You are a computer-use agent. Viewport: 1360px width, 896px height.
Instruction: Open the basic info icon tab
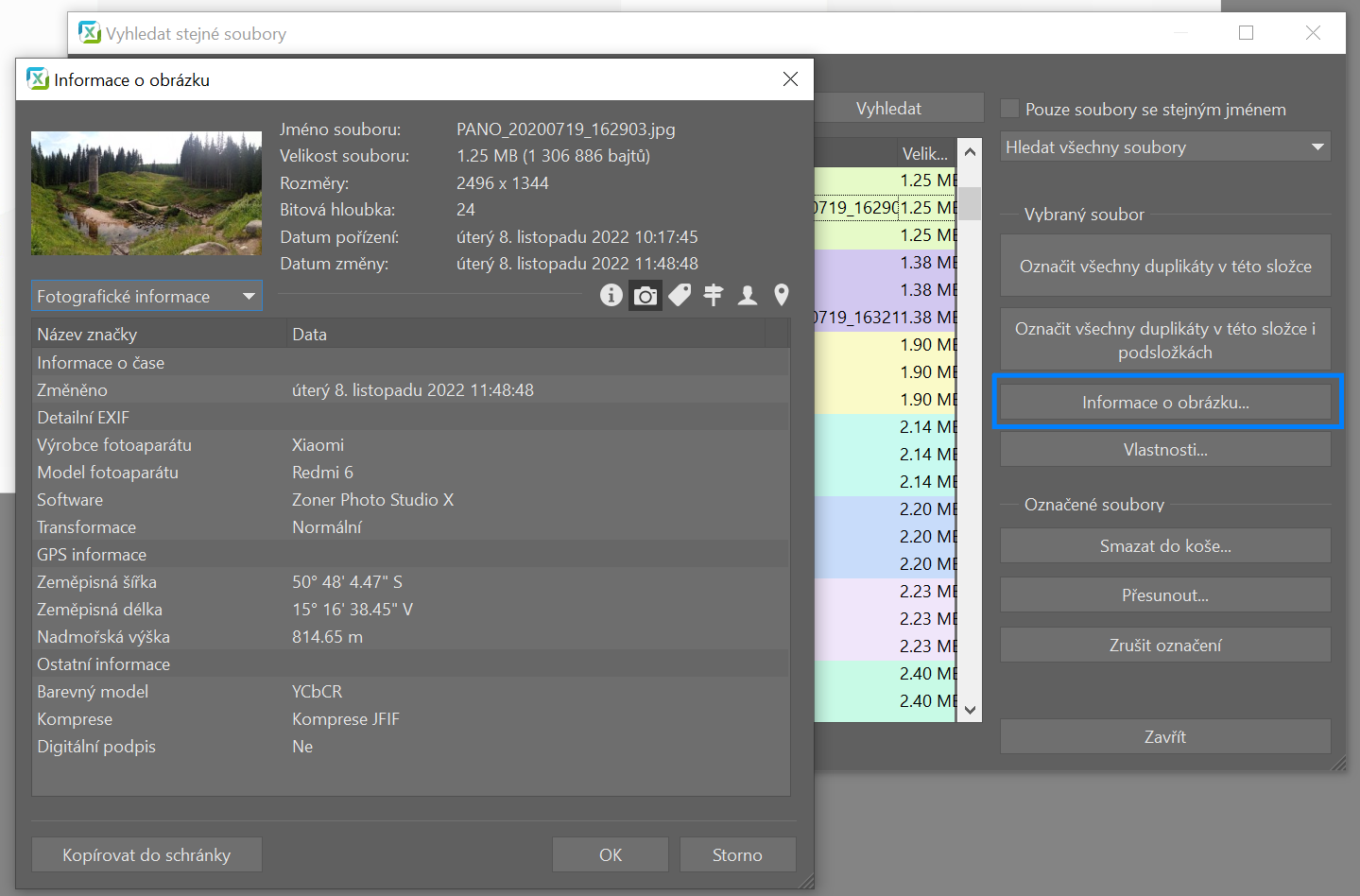(x=611, y=296)
